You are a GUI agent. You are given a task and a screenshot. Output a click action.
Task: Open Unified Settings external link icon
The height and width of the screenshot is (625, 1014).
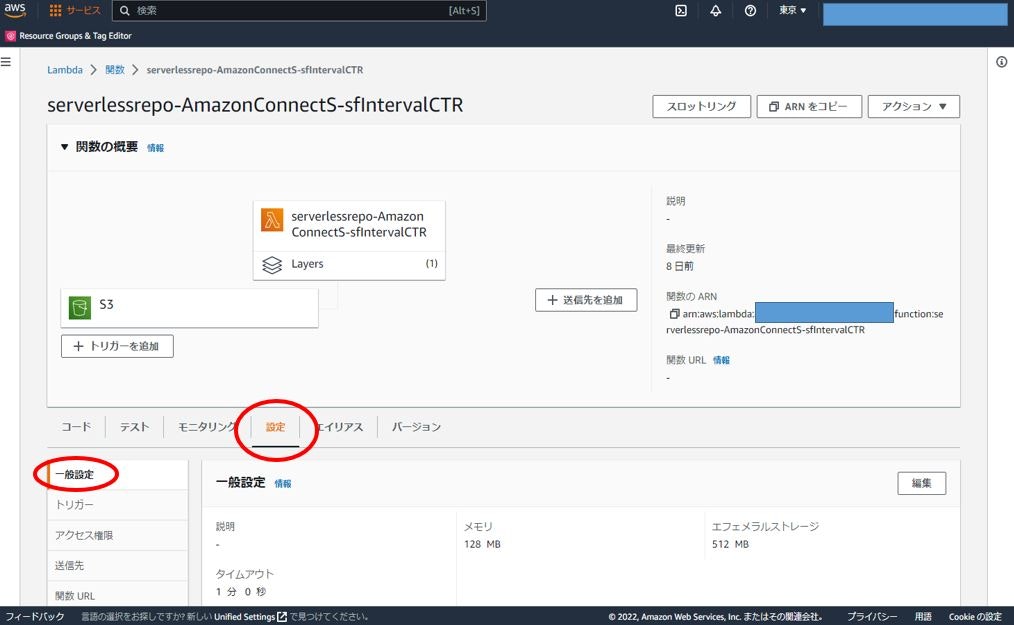click(282, 617)
